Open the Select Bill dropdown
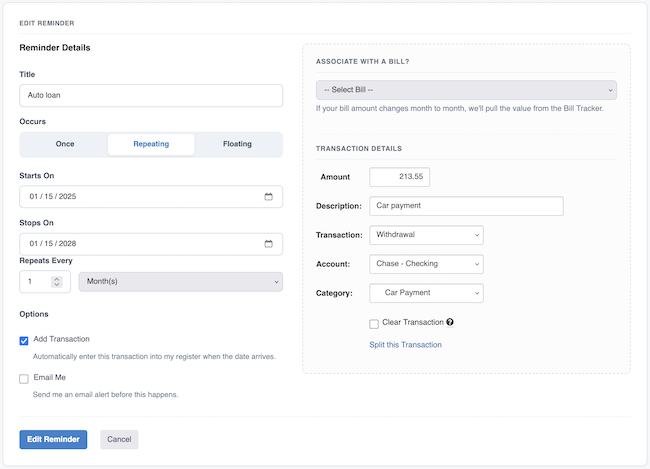Viewport: 650px width, 469px height. (x=466, y=90)
